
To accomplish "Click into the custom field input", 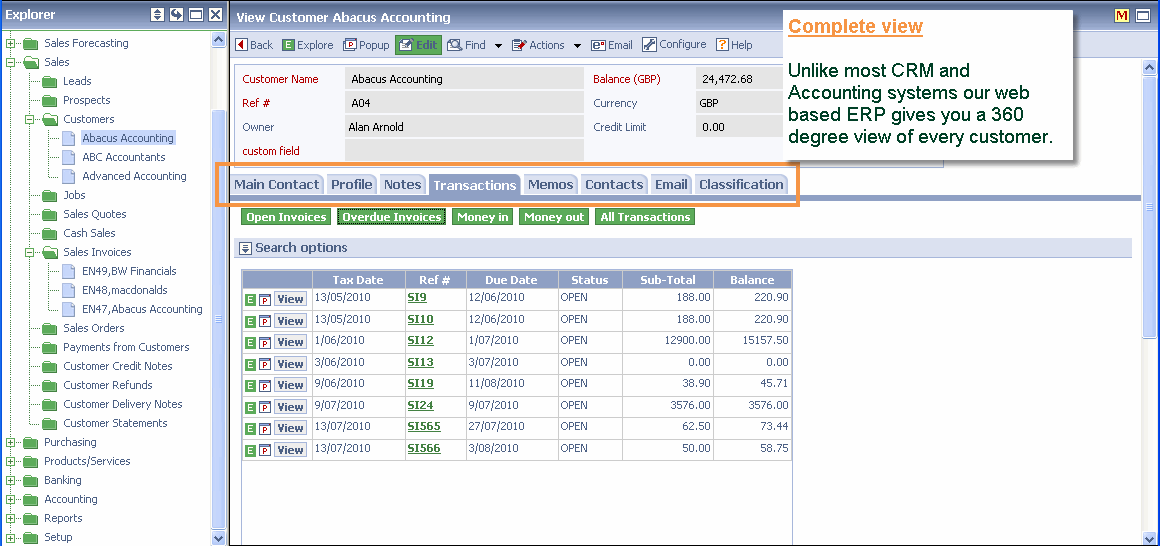I will (463, 151).
